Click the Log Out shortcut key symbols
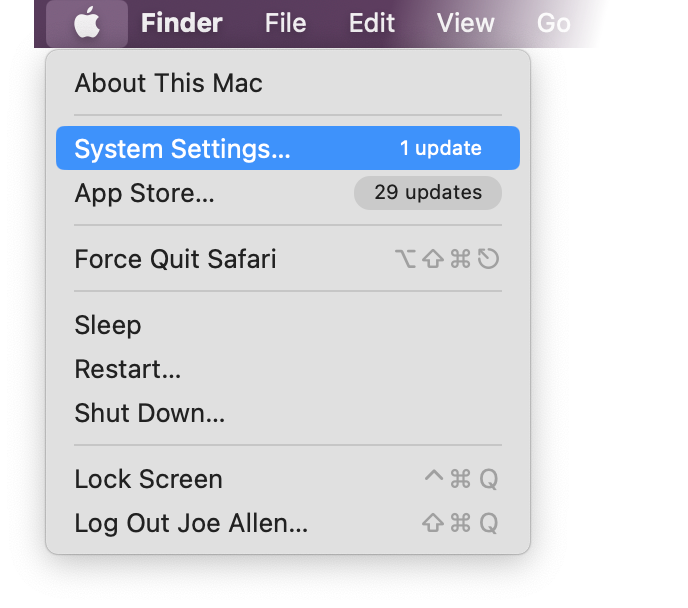688x608 pixels. (460, 523)
